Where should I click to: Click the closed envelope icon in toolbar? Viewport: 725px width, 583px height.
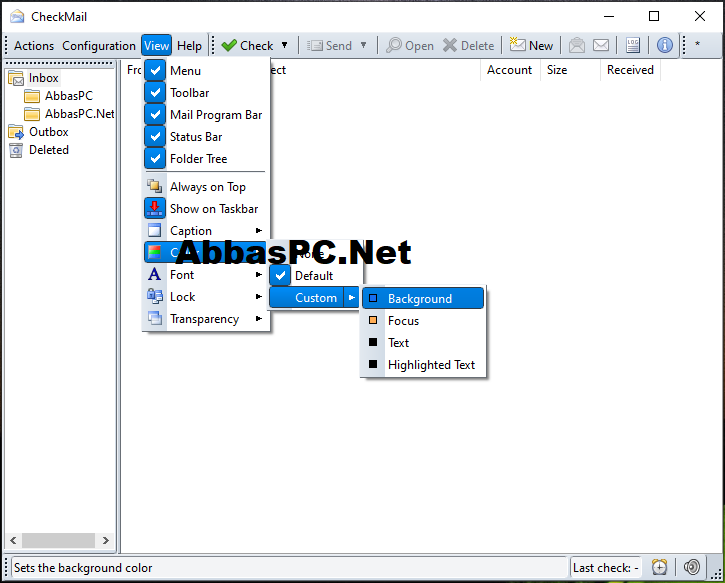(x=601, y=45)
